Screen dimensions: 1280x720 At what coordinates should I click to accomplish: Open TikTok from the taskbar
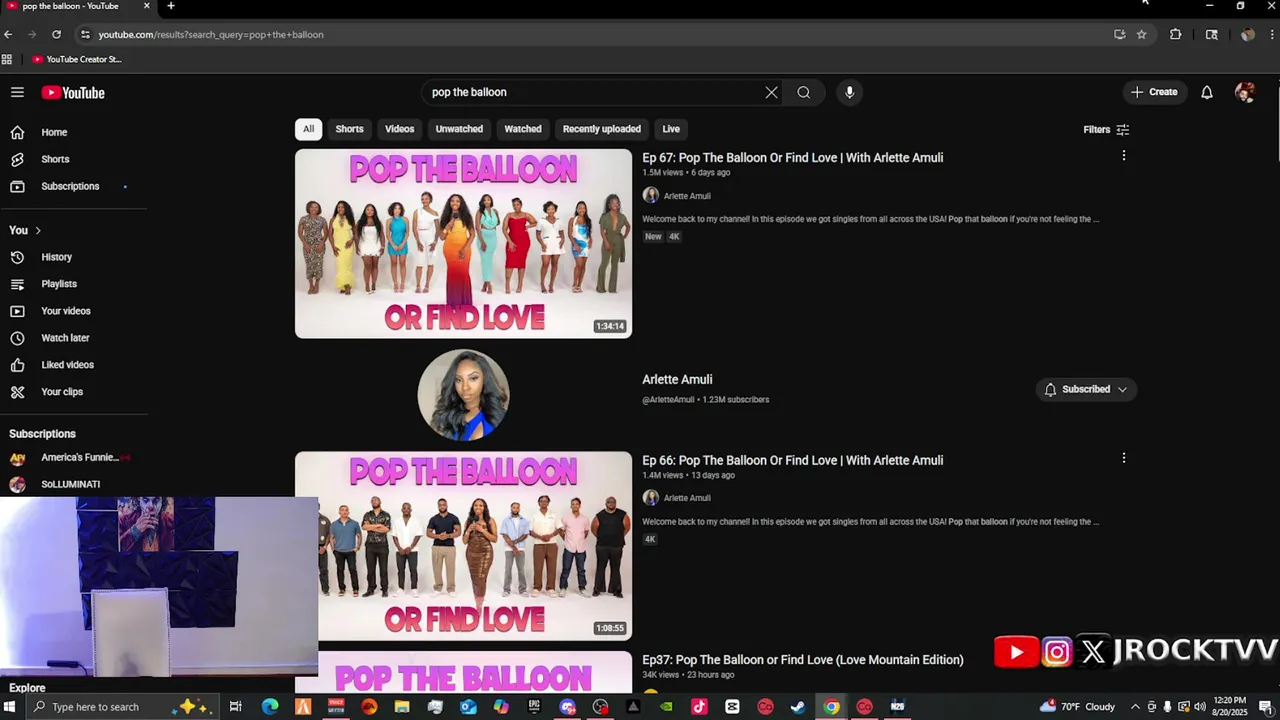click(699, 707)
